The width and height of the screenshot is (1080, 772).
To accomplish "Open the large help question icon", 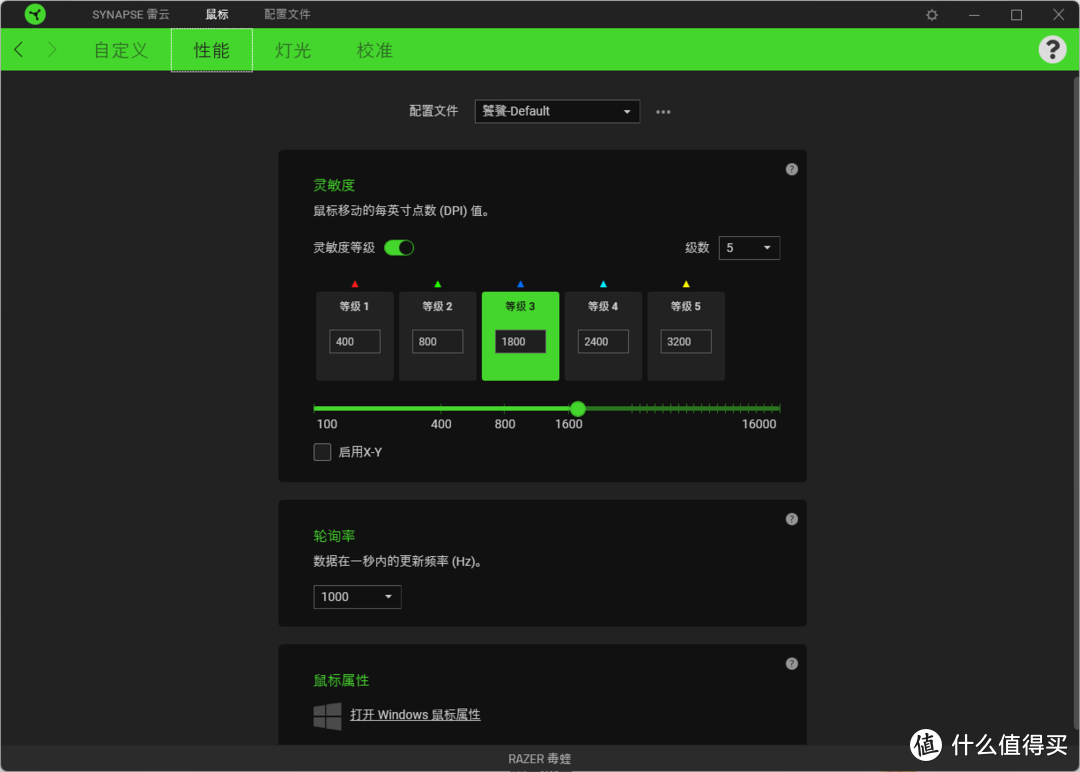I will click(x=1052, y=49).
